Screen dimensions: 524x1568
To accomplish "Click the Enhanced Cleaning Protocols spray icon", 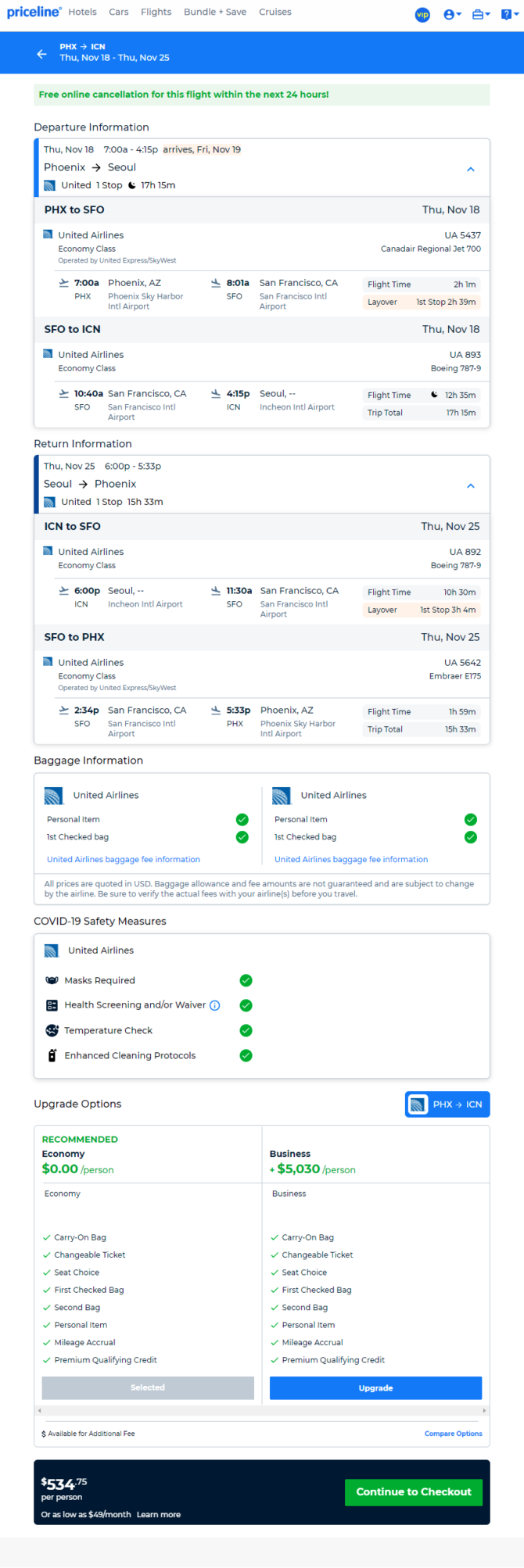I will point(52,1055).
